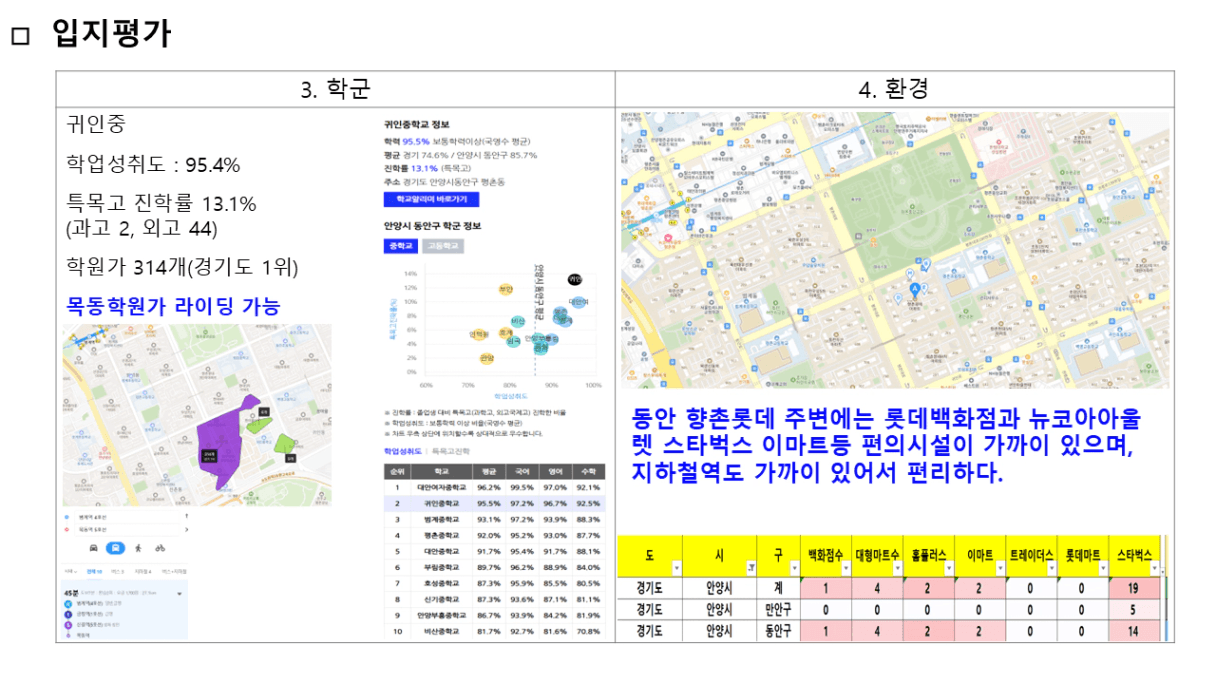Click the 비산중학교 table row

(x=494, y=630)
